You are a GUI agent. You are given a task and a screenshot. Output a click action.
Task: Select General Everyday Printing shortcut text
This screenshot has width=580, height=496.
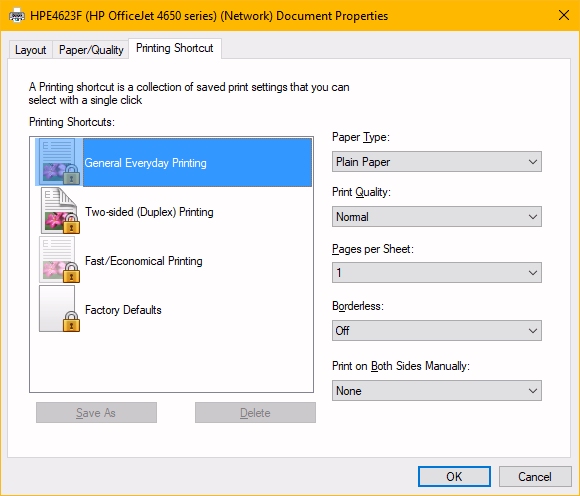point(145,163)
